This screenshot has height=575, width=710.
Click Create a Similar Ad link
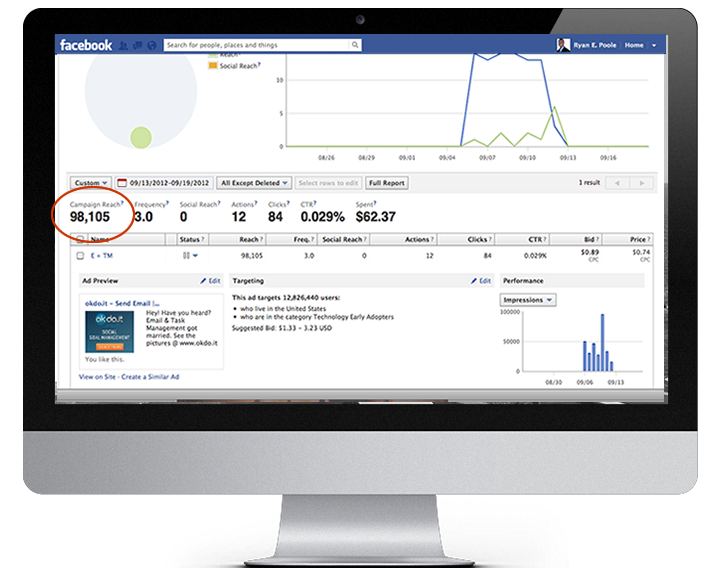[x=150, y=377]
